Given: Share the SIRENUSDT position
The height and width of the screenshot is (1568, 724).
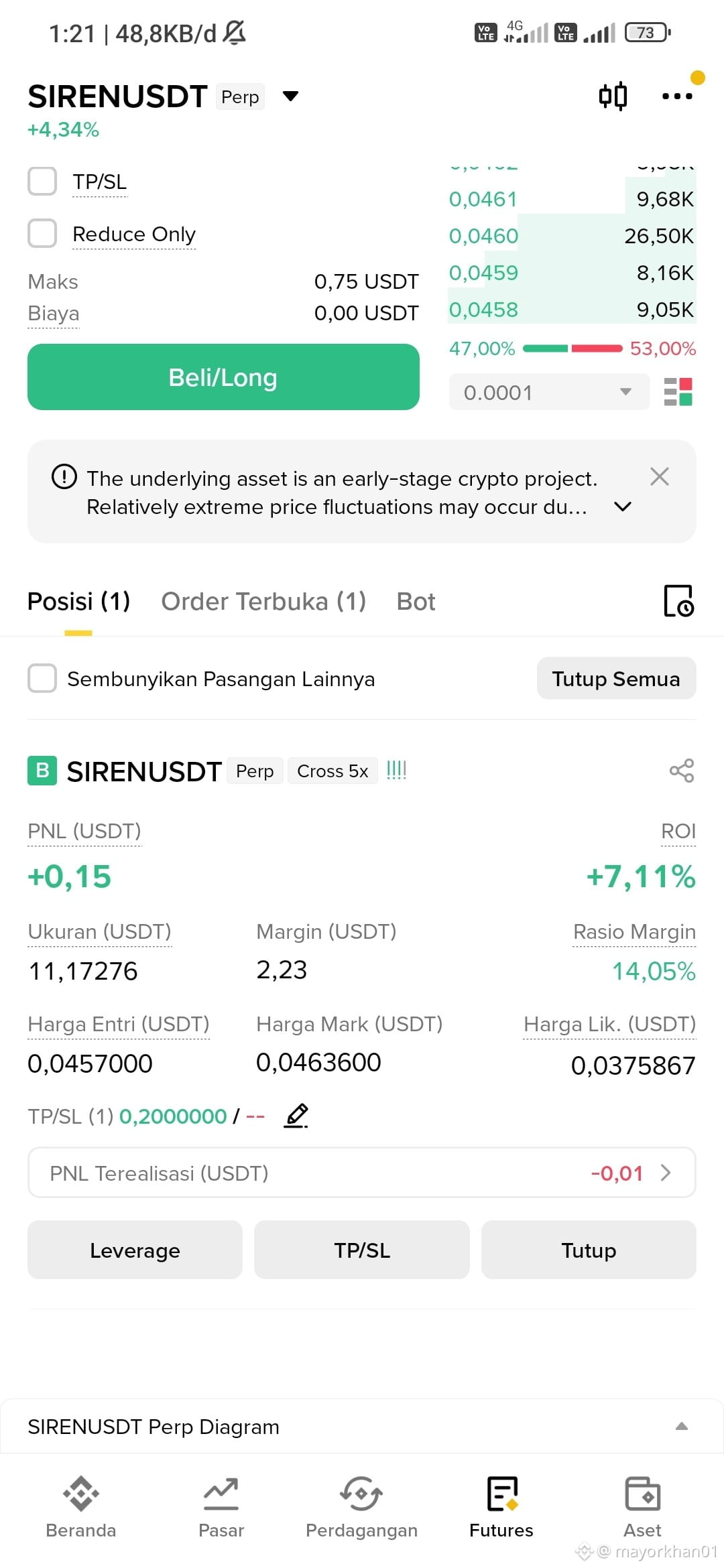Looking at the screenshot, I should click(x=682, y=771).
